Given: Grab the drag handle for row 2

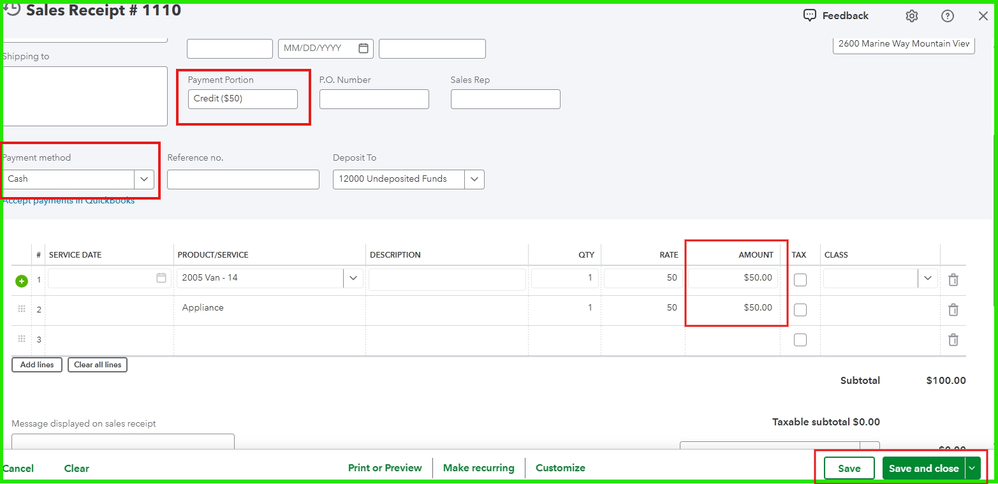Looking at the screenshot, I should [22, 309].
